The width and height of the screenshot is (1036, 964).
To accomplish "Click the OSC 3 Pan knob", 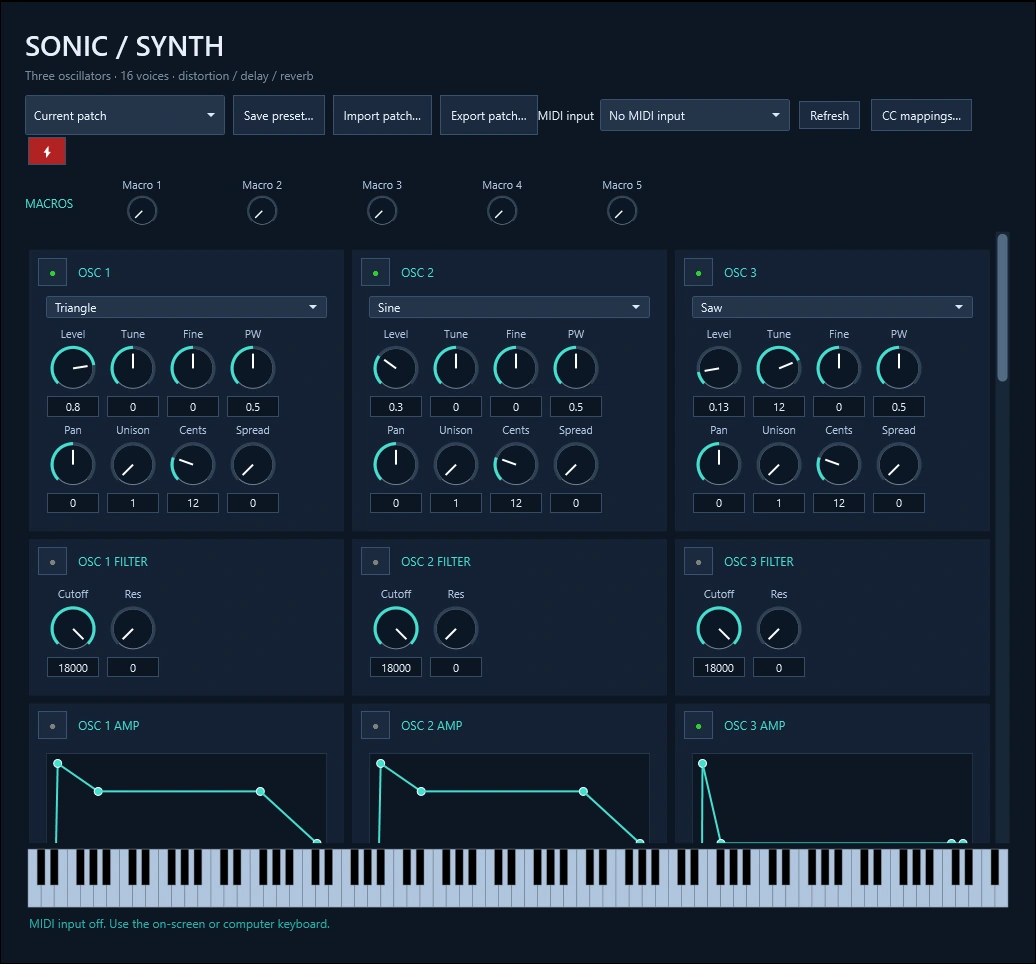I will click(x=719, y=464).
